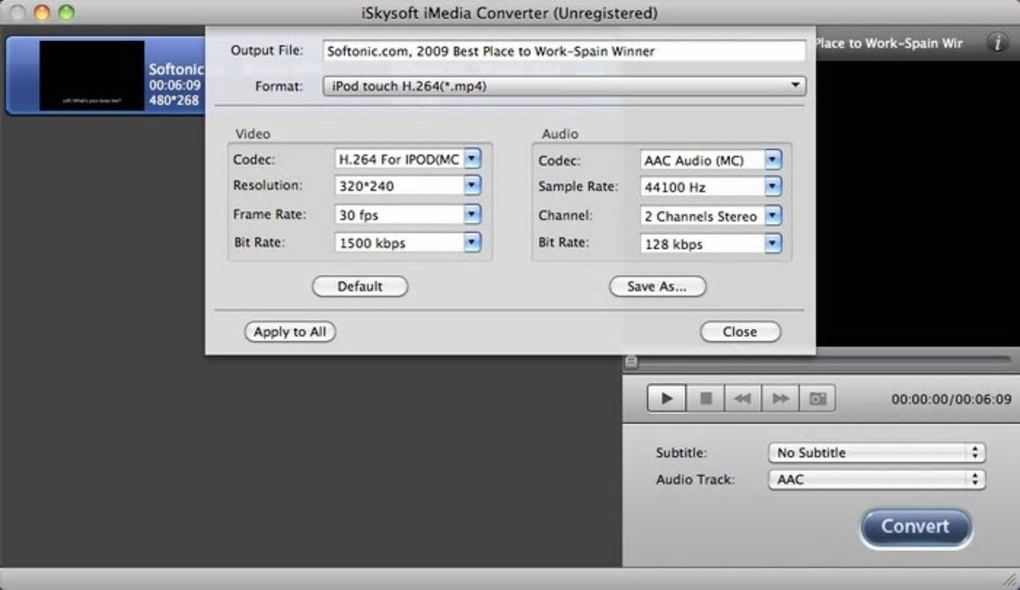The height and width of the screenshot is (590, 1020).
Task: Open the Format dropdown
Action: (564, 86)
